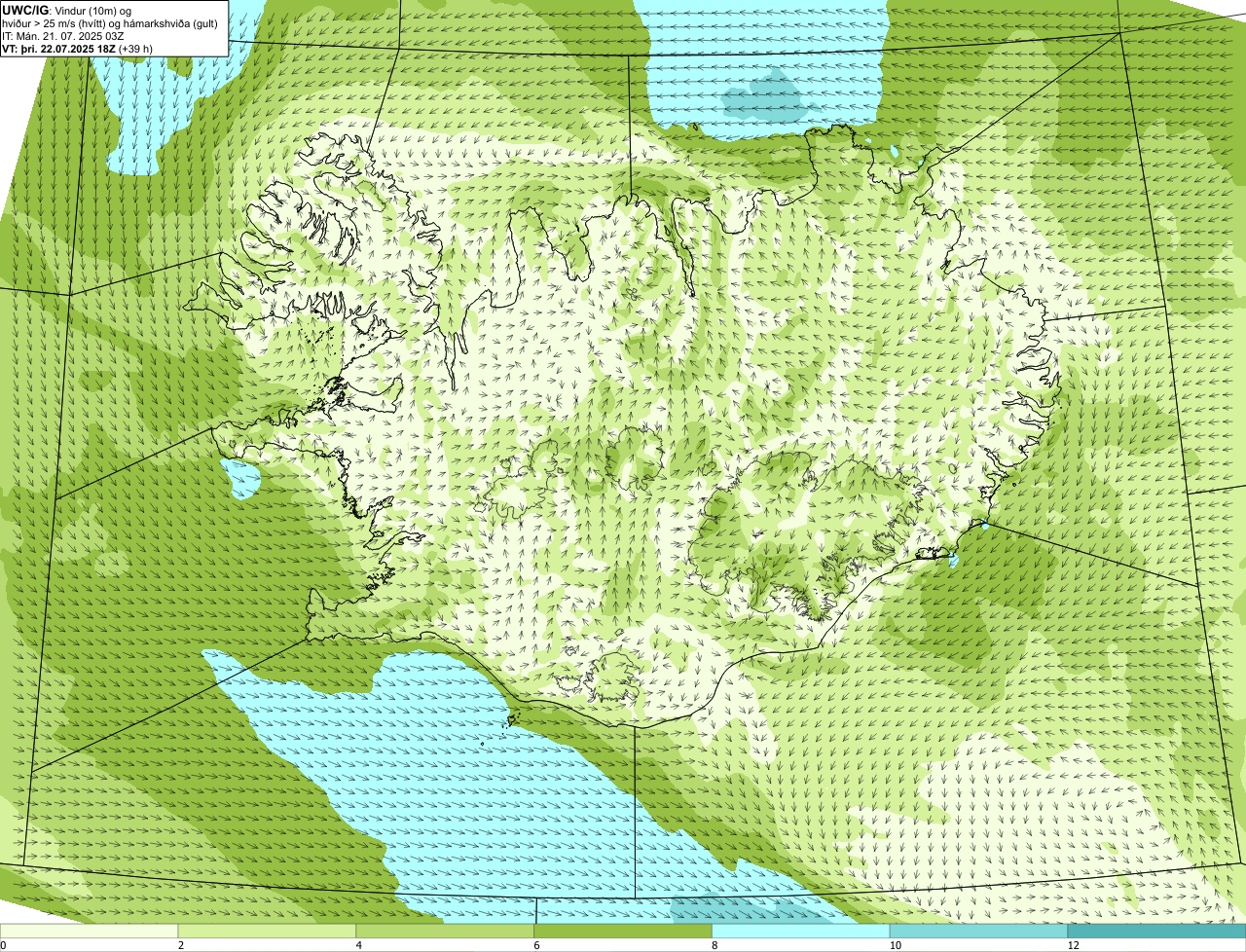Click the valid time "VT: Þri. 22.07.2025 18Z"
Screen dimensions: 1246x952
tap(58, 48)
